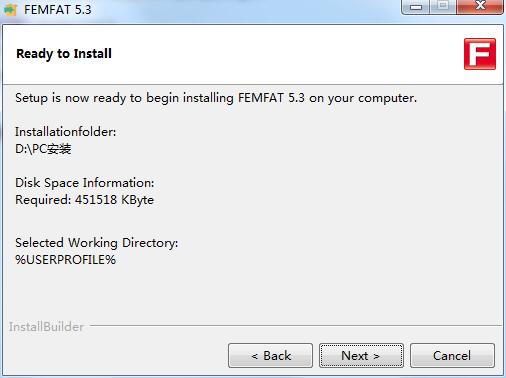Cancel the FEMFAT installation

pyautogui.click(x=452, y=356)
